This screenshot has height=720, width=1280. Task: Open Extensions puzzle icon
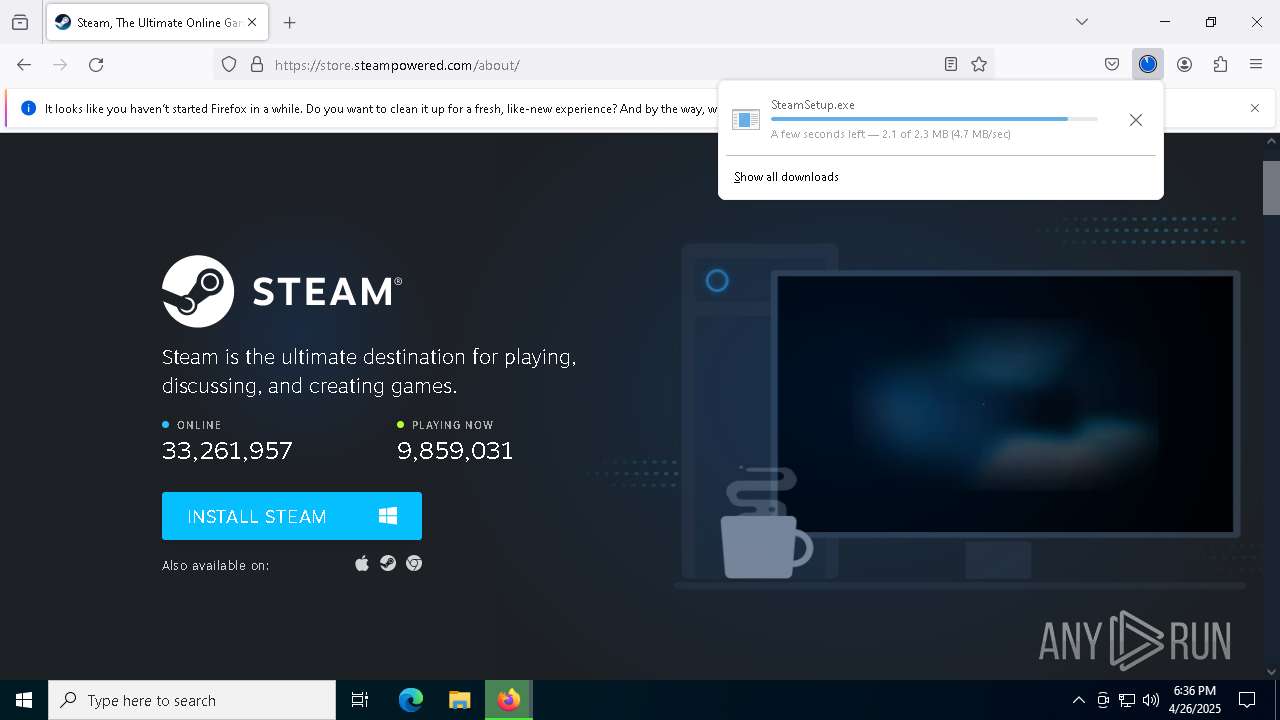point(1220,65)
